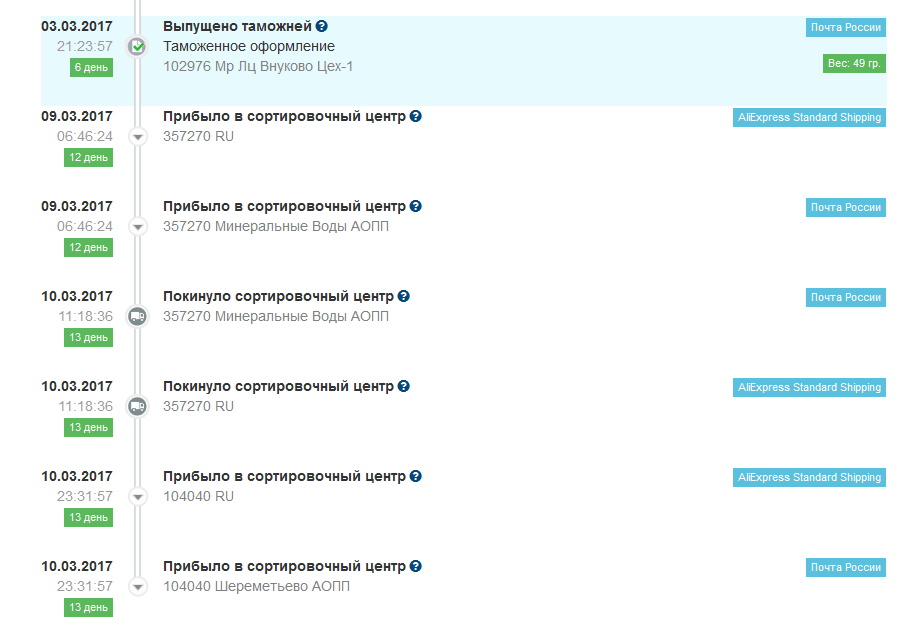900x637 pixels.
Task: Click arrow marker for Шереметьево АОПП arrival
Action: 138,586
